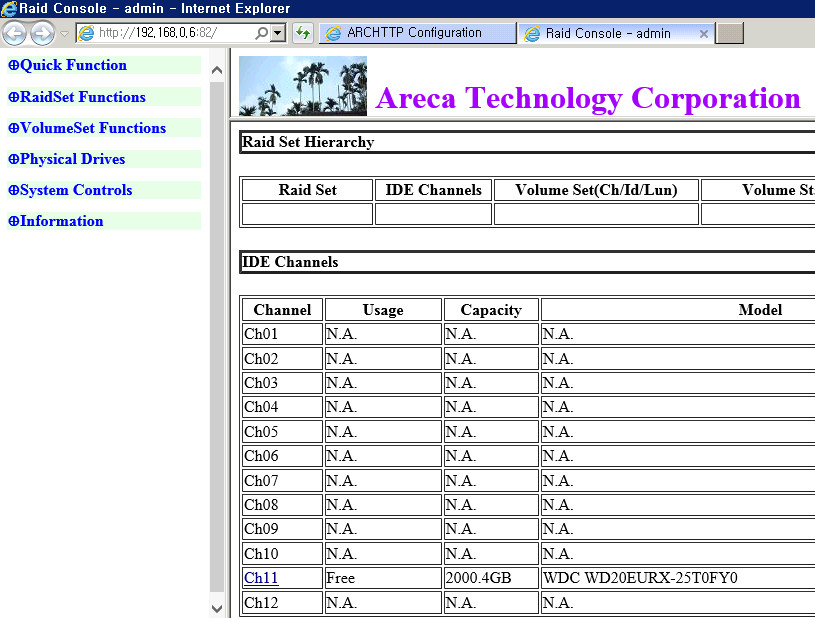Click the sidebar scroll up arrow
This screenshot has height=618, width=815.
pyautogui.click(x=217, y=70)
